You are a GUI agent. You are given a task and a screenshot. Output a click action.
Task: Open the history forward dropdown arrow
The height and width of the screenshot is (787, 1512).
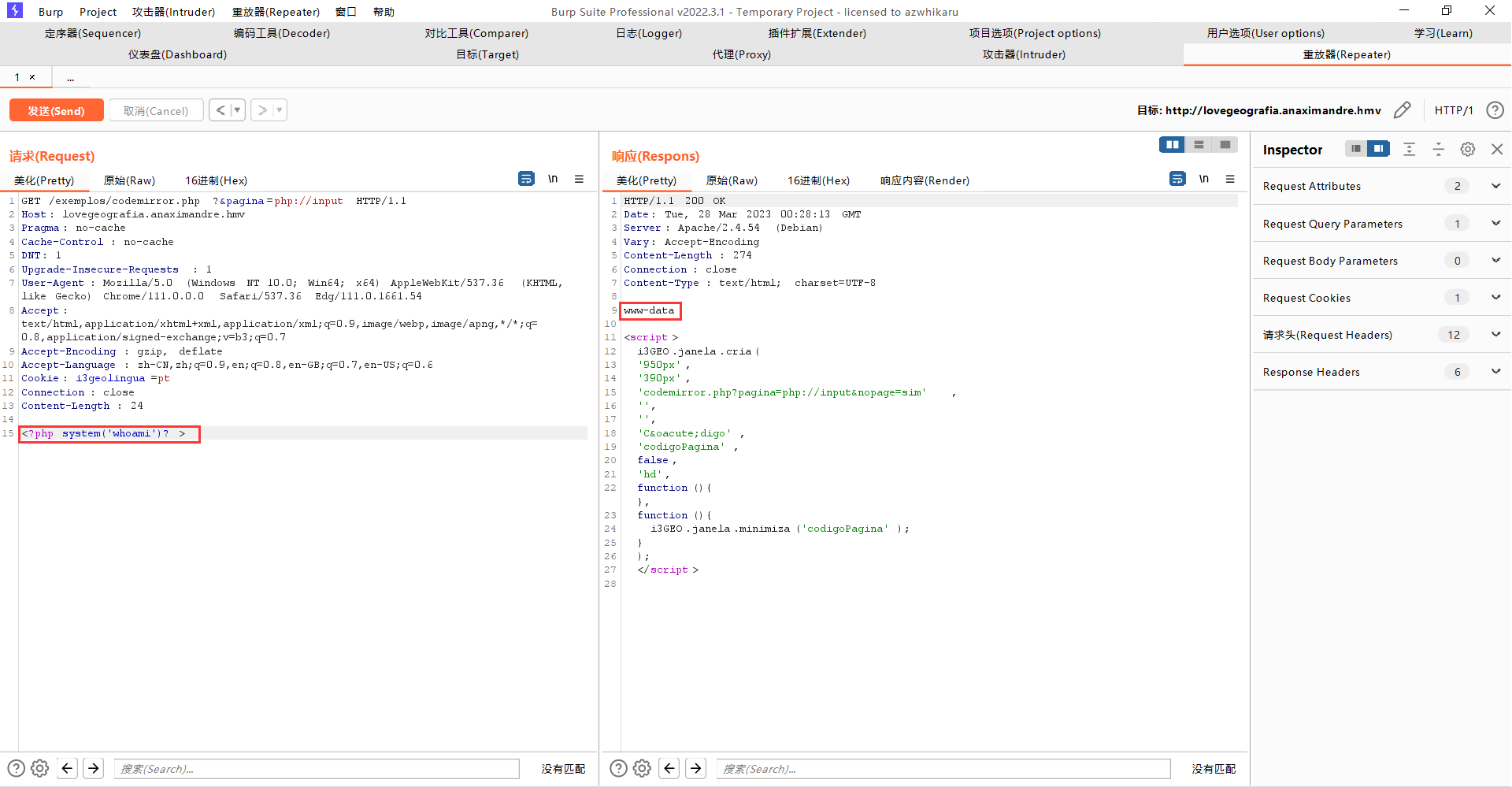[280, 110]
